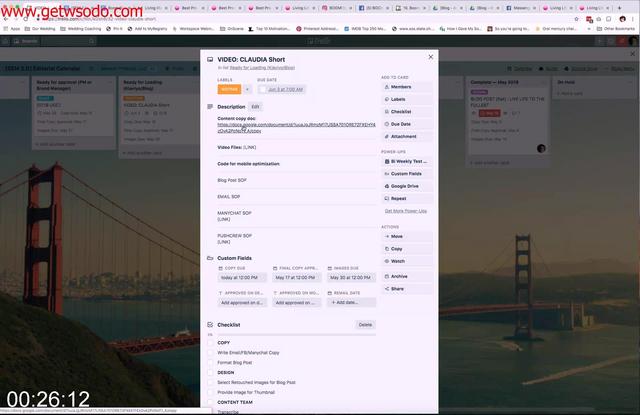The image size is (640, 415).
Task: Open the Our Wedding bookmark
Action: pos(40,29)
